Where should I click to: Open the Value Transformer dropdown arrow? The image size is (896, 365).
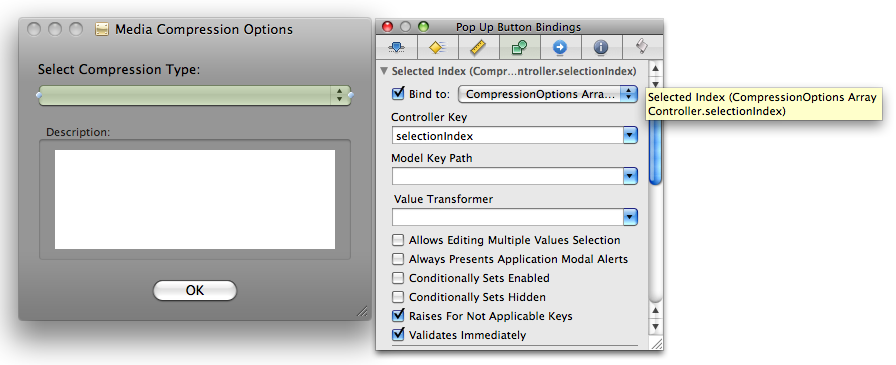630,217
